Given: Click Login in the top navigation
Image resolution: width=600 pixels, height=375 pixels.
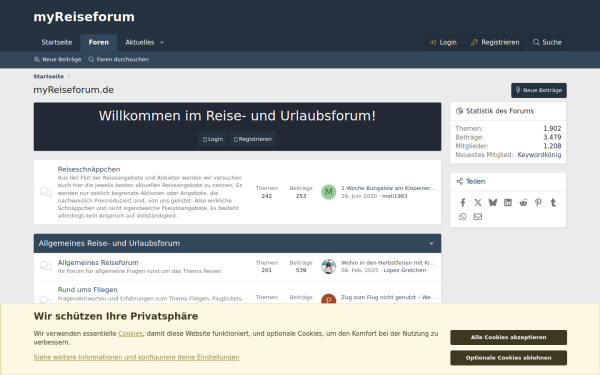Looking at the screenshot, I should (443, 42).
